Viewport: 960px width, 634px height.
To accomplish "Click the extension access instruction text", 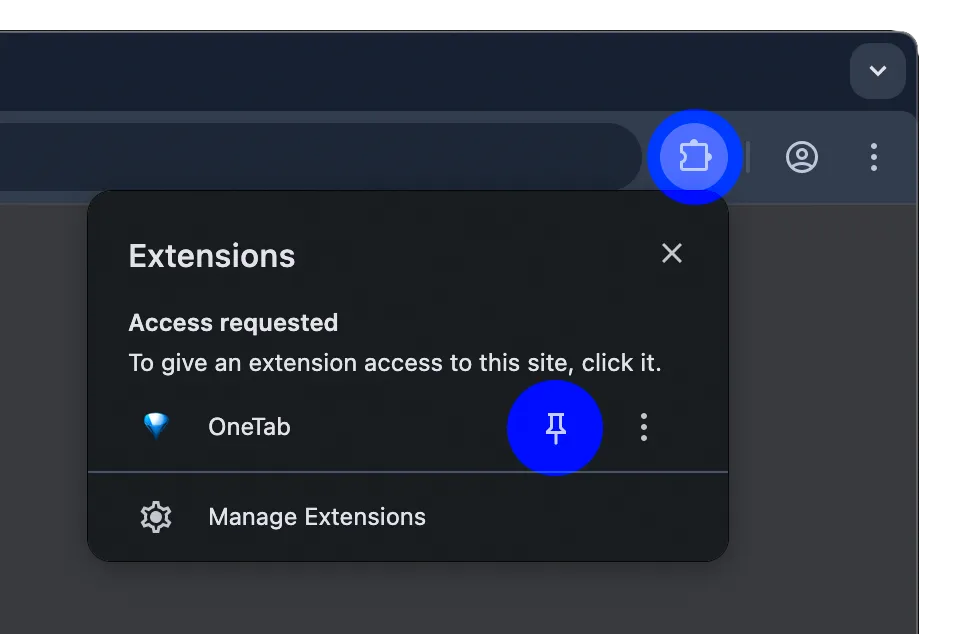I will tap(395, 362).
